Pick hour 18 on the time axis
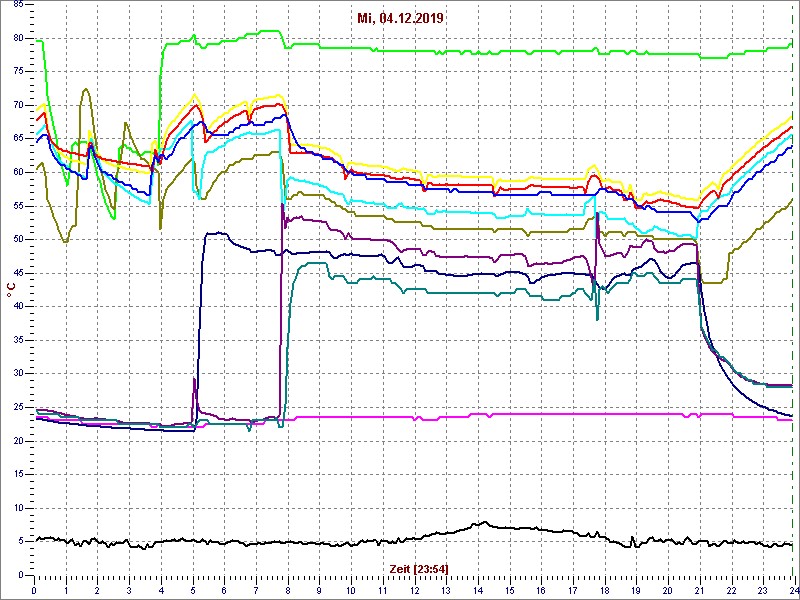 point(605,590)
